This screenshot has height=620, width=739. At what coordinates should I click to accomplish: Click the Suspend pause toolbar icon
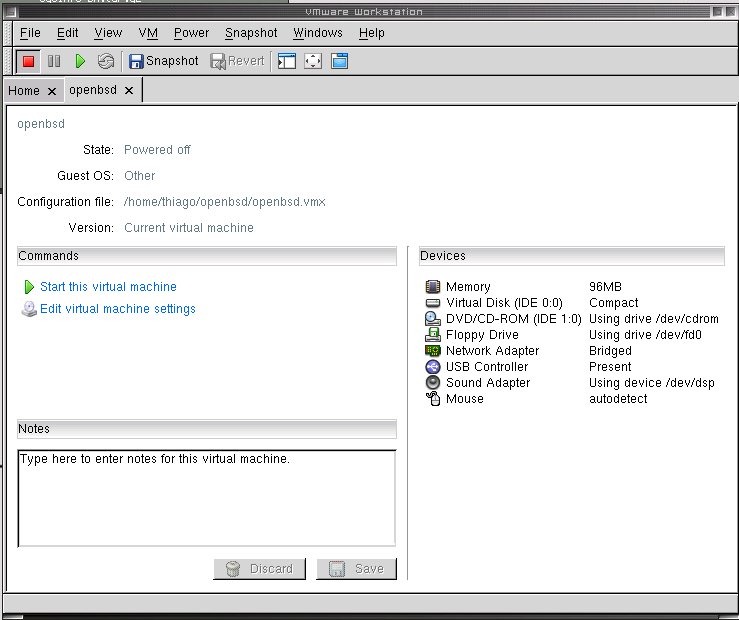click(x=54, y=61)
